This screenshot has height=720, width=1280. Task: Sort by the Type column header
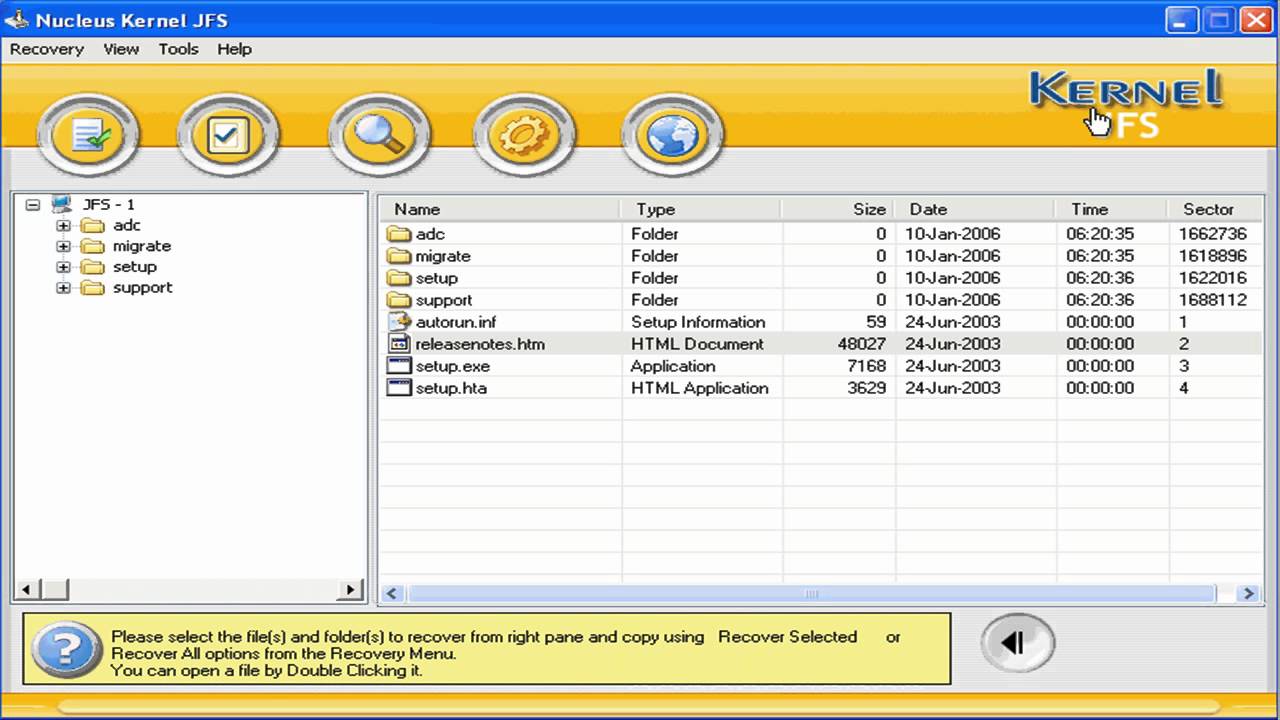pyautogui.click(x=701, y=209)
